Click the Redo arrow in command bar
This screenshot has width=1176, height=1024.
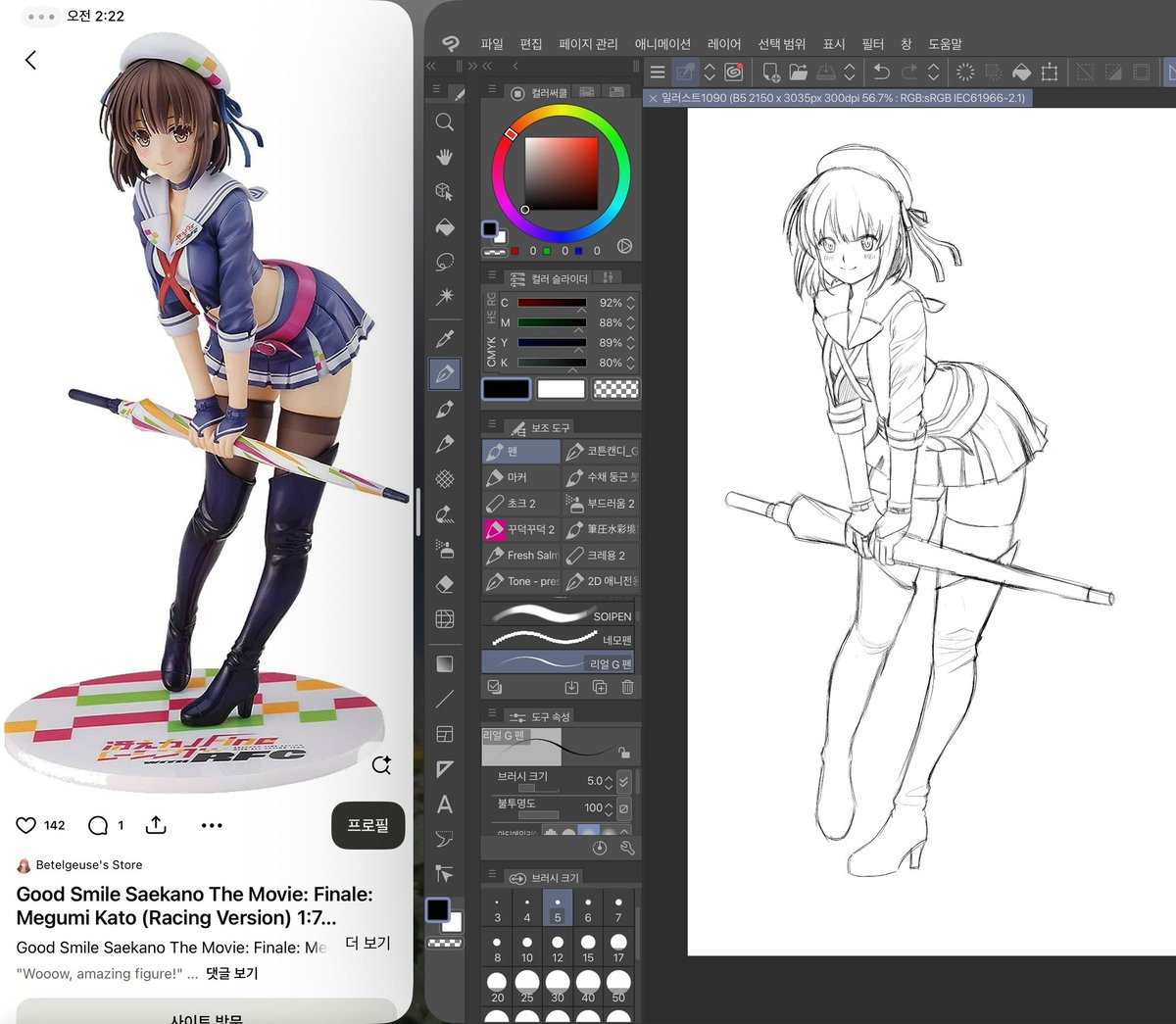tap(909, 72)
